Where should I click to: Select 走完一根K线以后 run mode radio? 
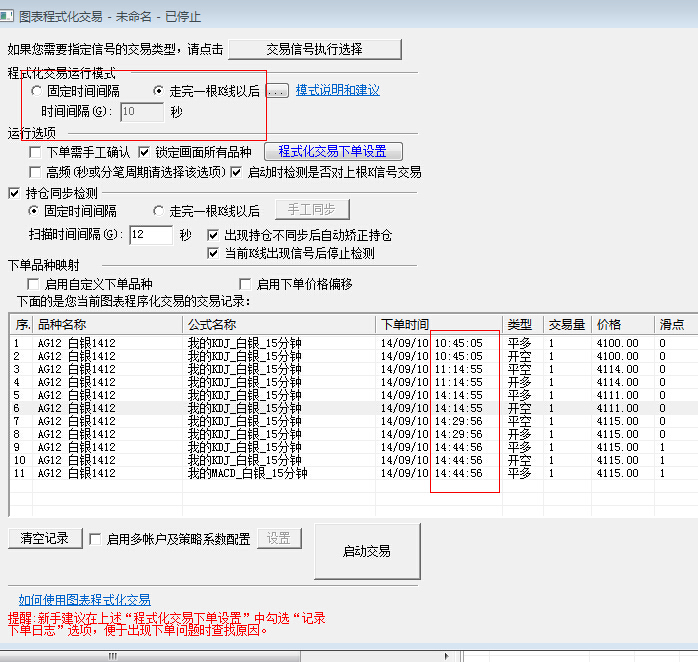pyautogui.click(x=160, y=91)
